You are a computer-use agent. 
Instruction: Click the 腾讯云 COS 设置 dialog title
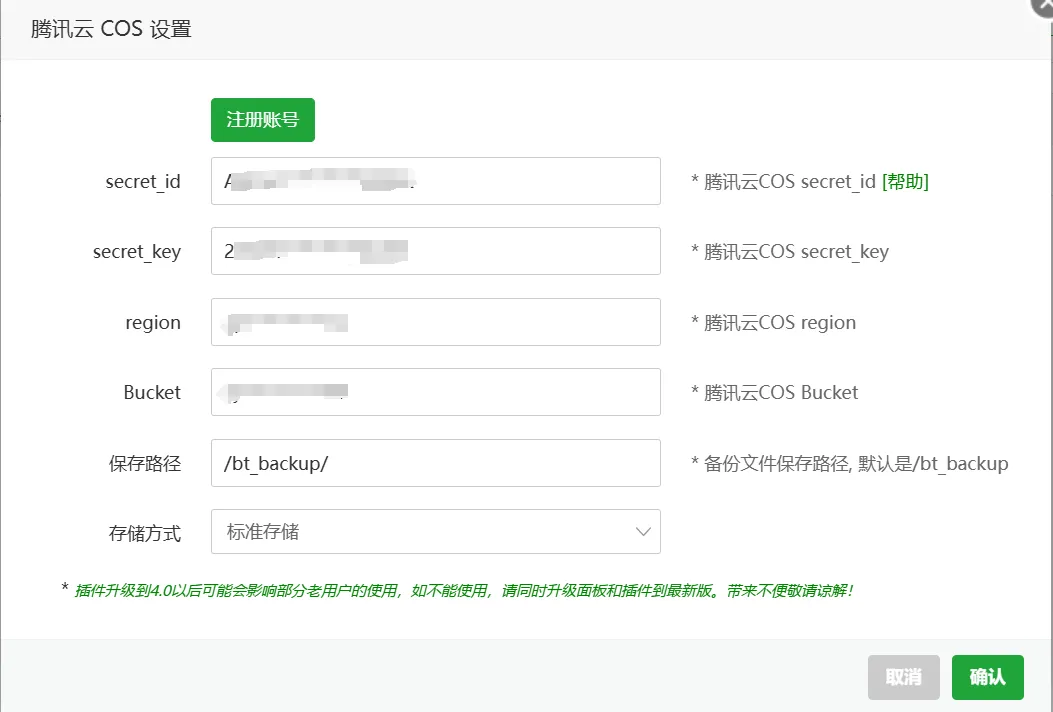[x=111, y=30]
